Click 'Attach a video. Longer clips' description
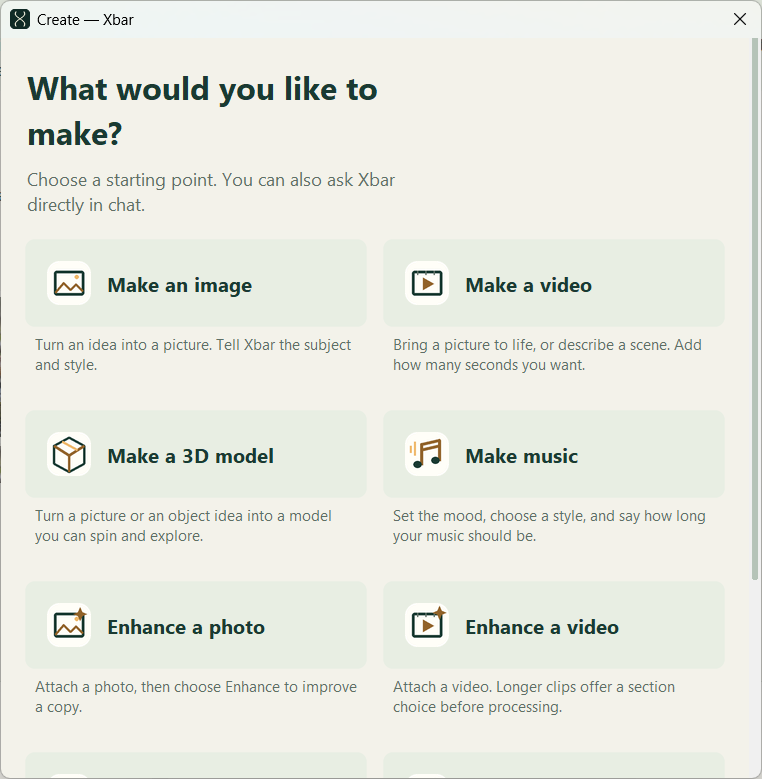Image resolution: width=762 pixels, height=779 pixels. (x=534, y=697)
